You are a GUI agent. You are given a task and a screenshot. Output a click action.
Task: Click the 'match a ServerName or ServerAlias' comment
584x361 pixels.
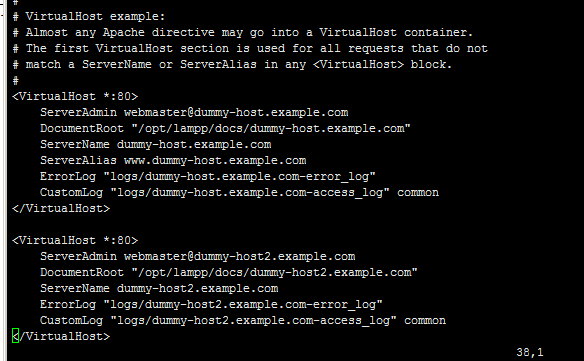pos(232,64)
